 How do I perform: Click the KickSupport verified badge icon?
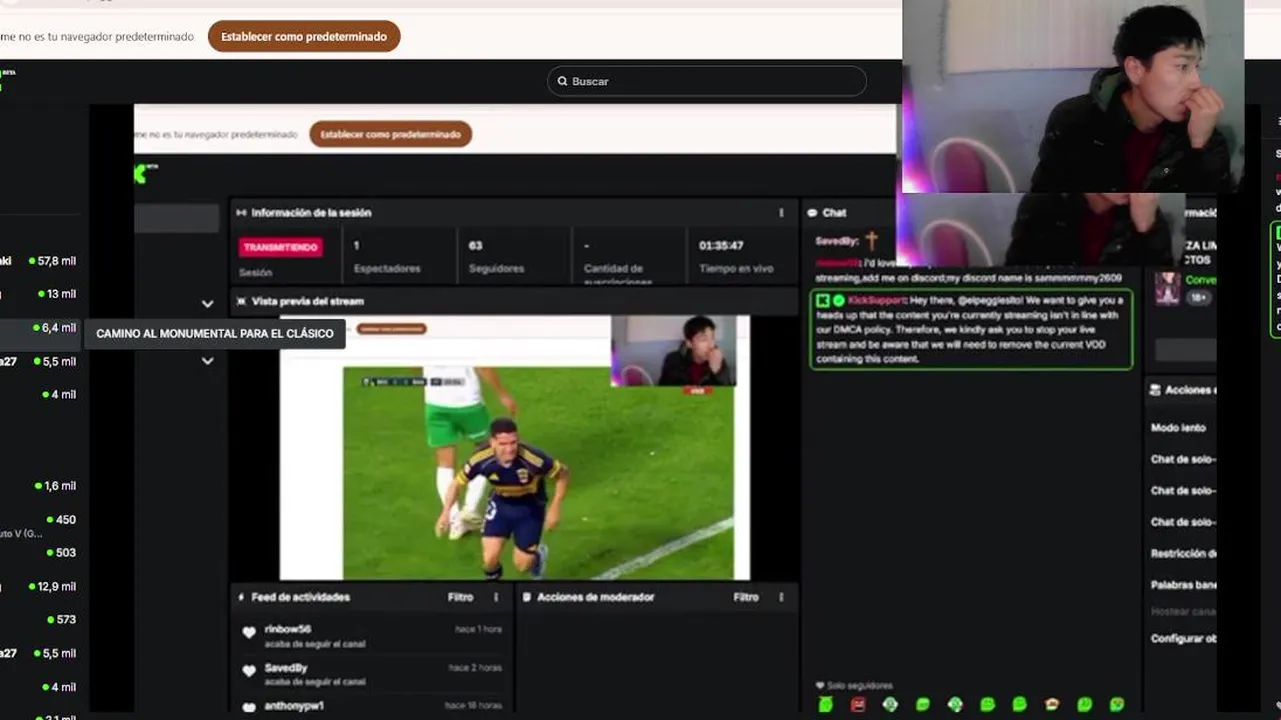[x=839, y=300]
